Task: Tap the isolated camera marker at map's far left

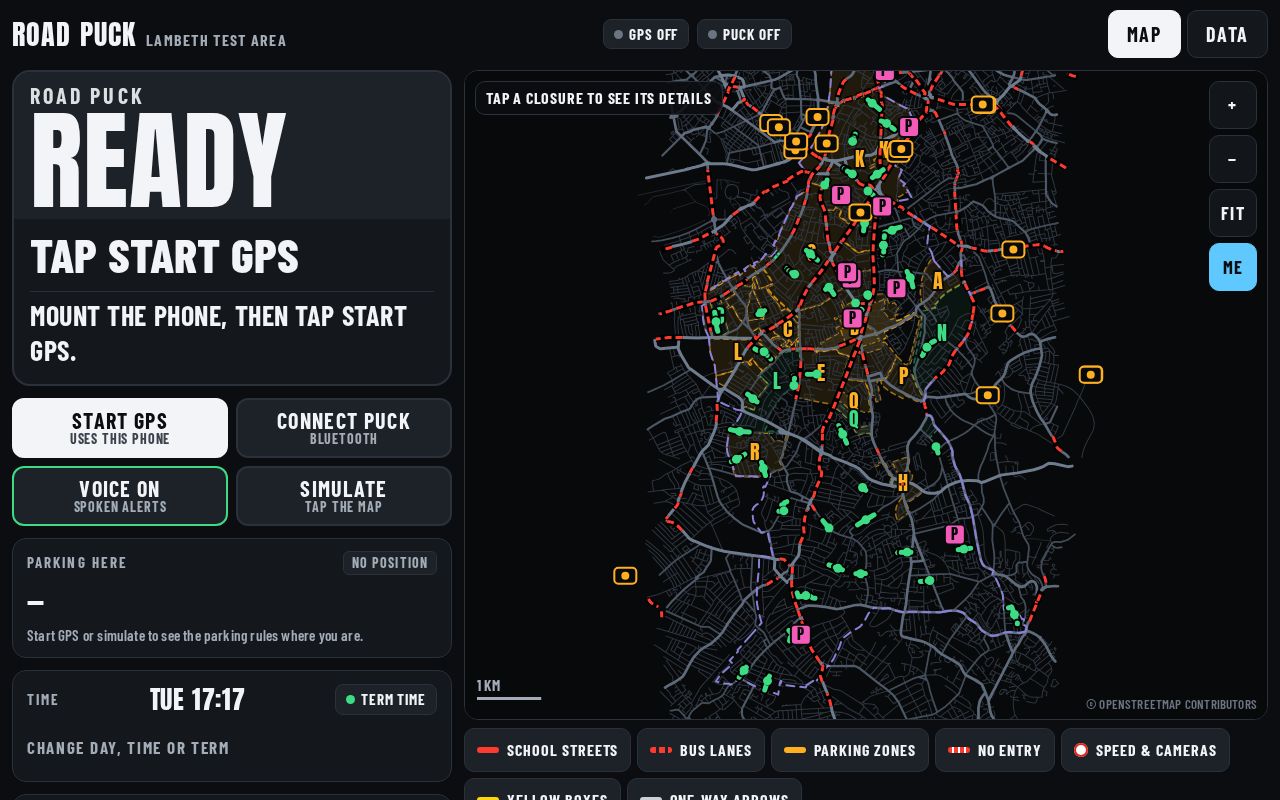Action: 625,576
